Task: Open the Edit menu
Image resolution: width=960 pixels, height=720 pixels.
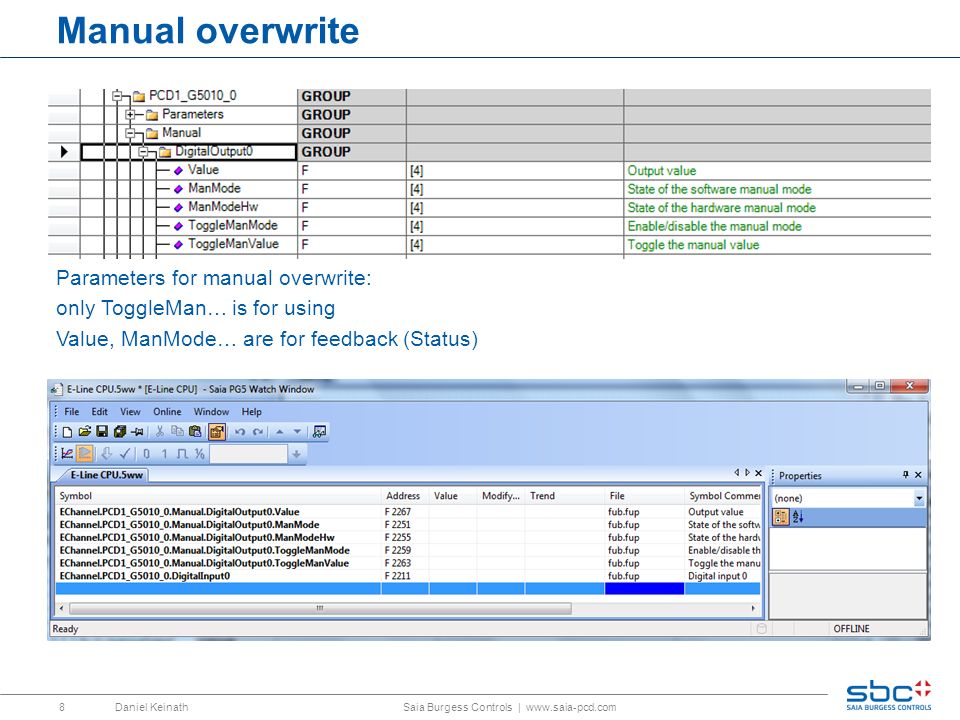Action: (x=100, y=412)
